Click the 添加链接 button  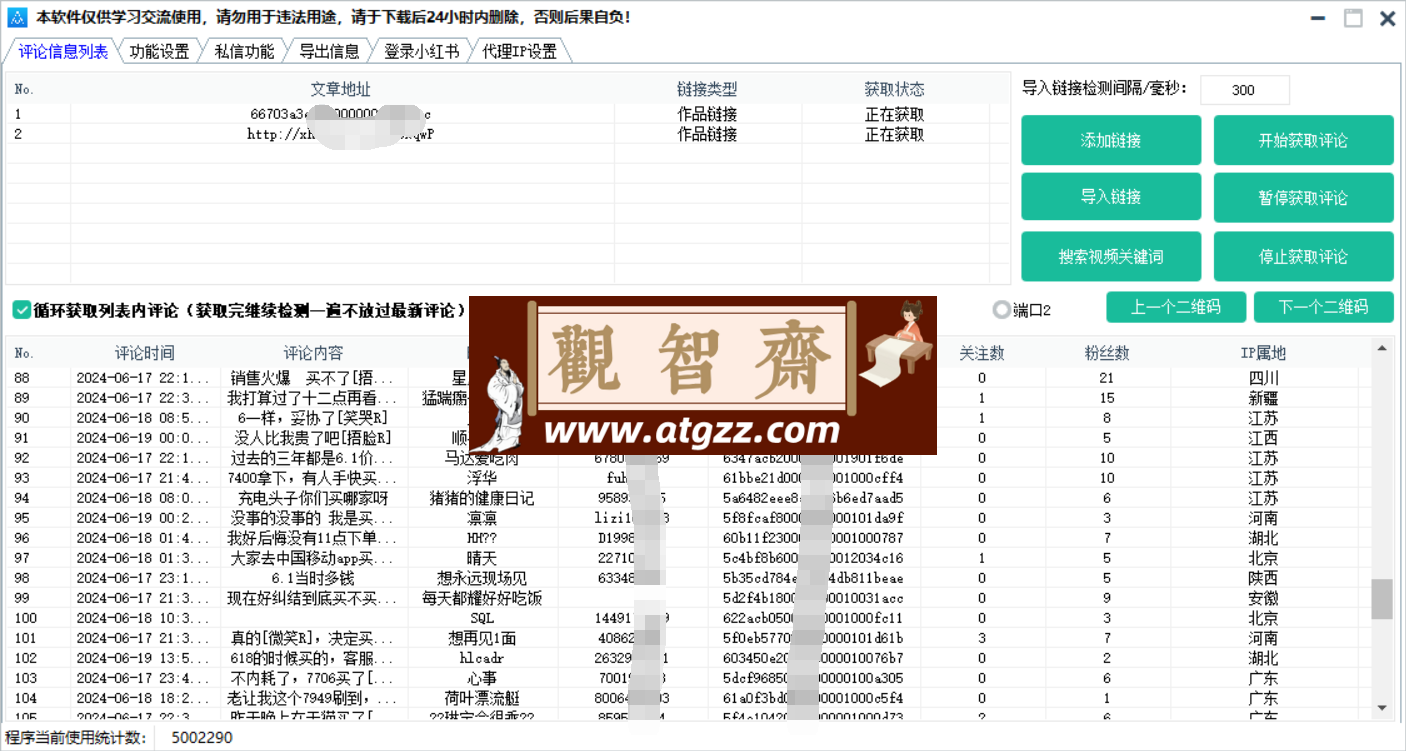tap(1111, 141)
